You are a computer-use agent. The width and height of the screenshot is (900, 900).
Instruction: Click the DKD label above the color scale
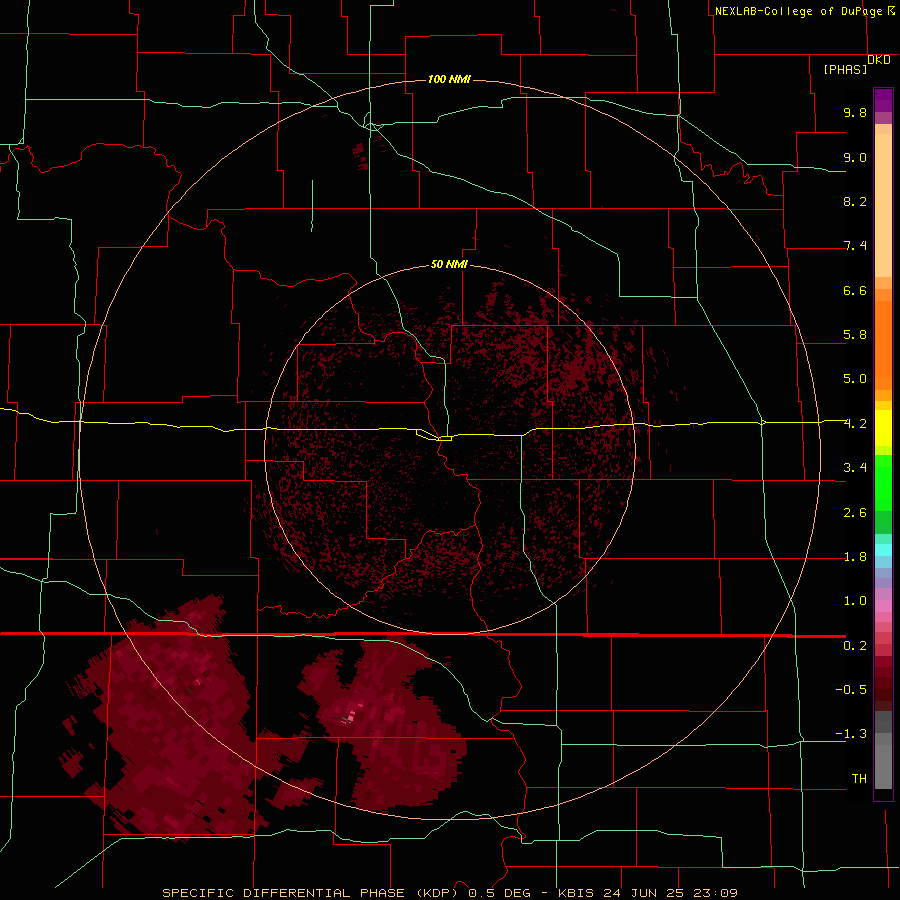(x=879, y=60)
